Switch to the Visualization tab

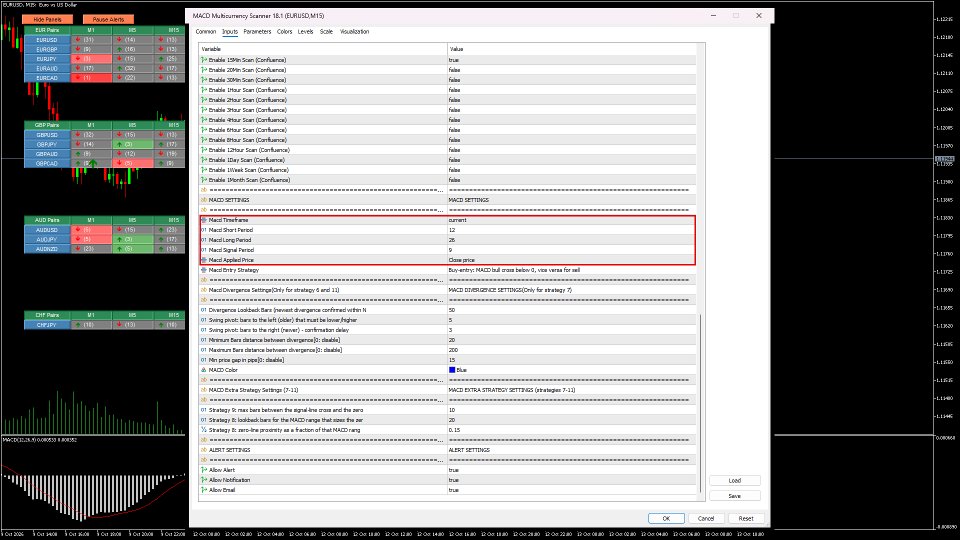pyautogui.click(x=354, y=32)
